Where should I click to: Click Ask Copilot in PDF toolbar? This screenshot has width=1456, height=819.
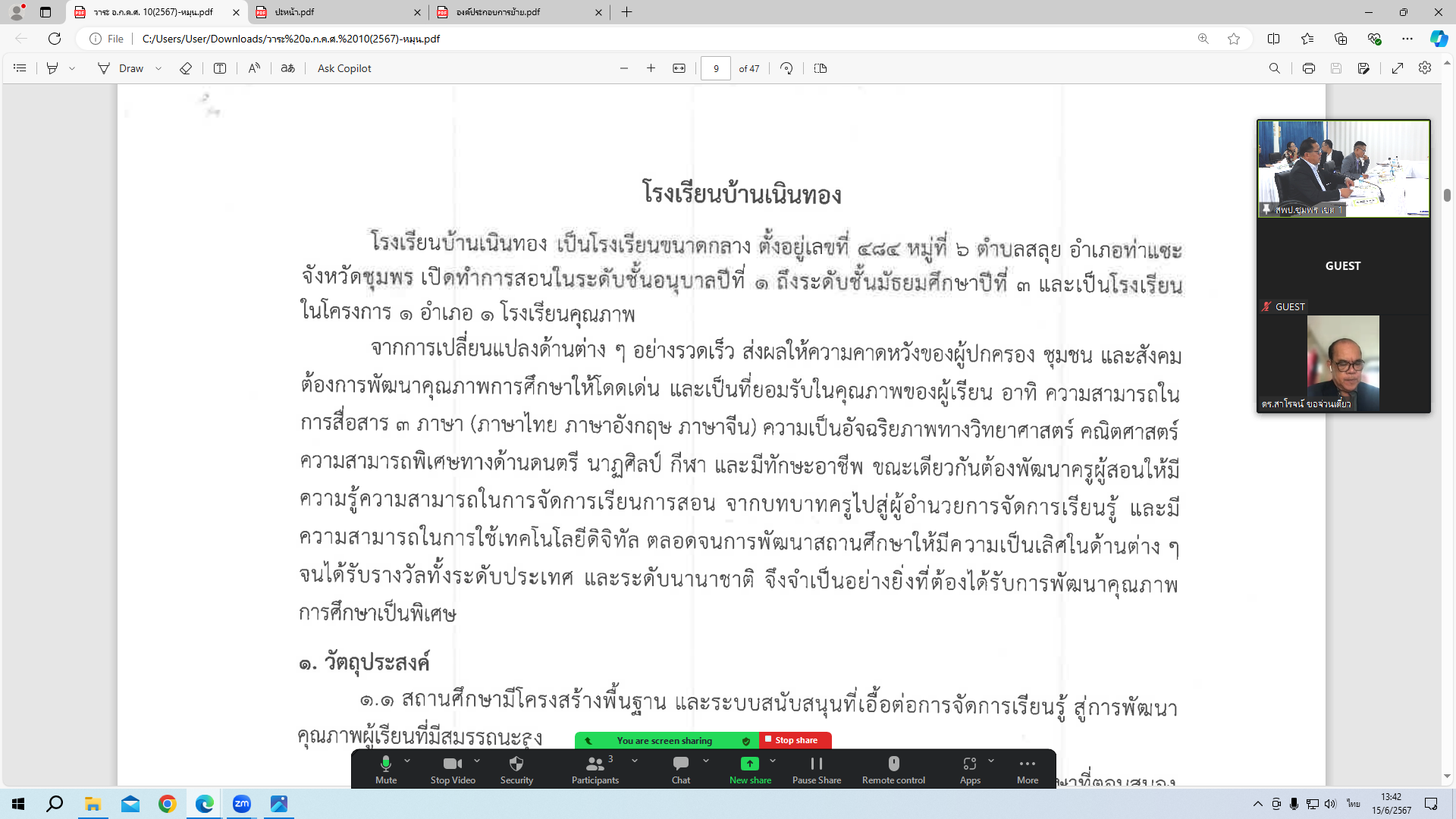tap(344, 68)
